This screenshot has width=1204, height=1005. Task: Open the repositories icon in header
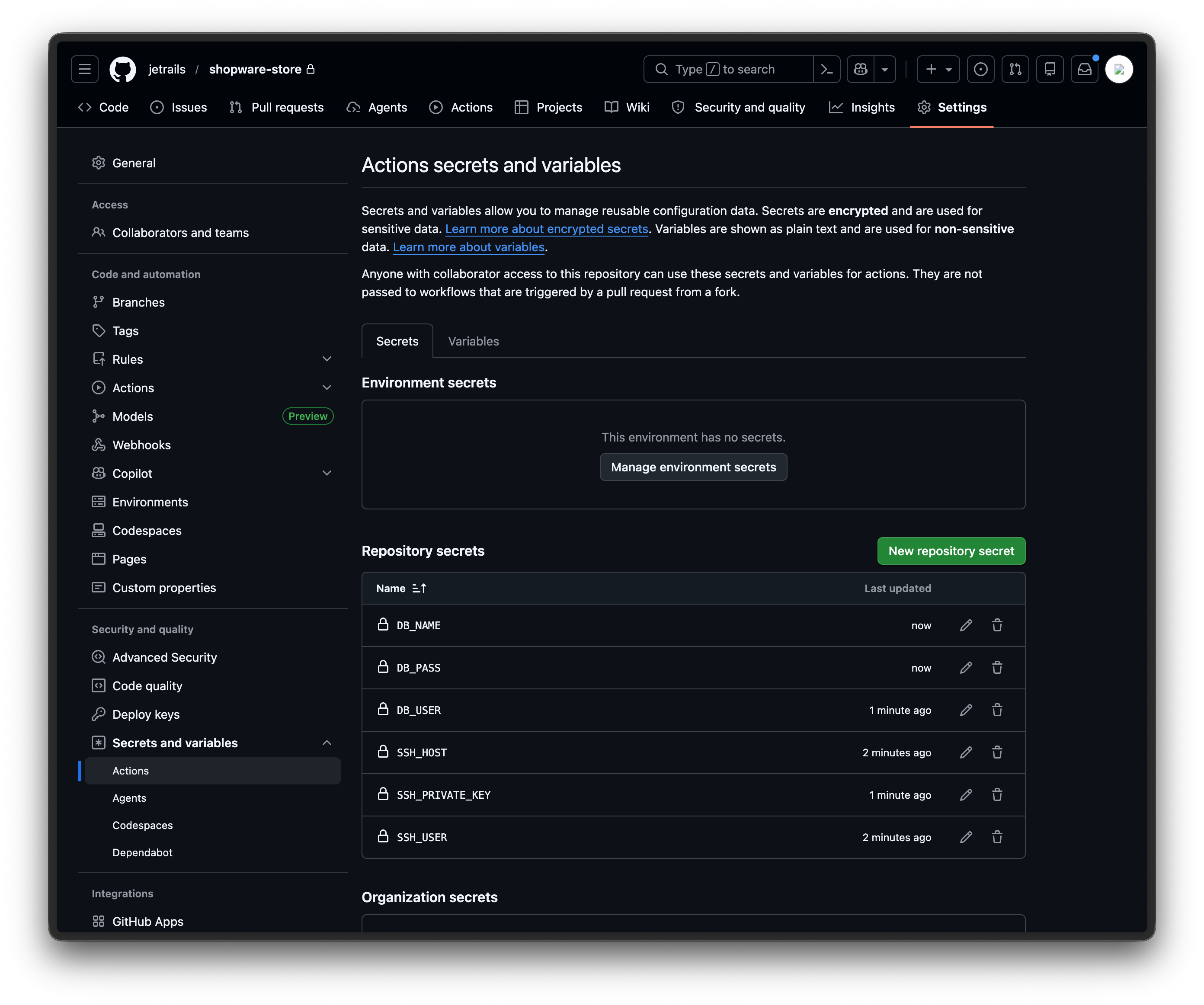[x=1050, y=69]
